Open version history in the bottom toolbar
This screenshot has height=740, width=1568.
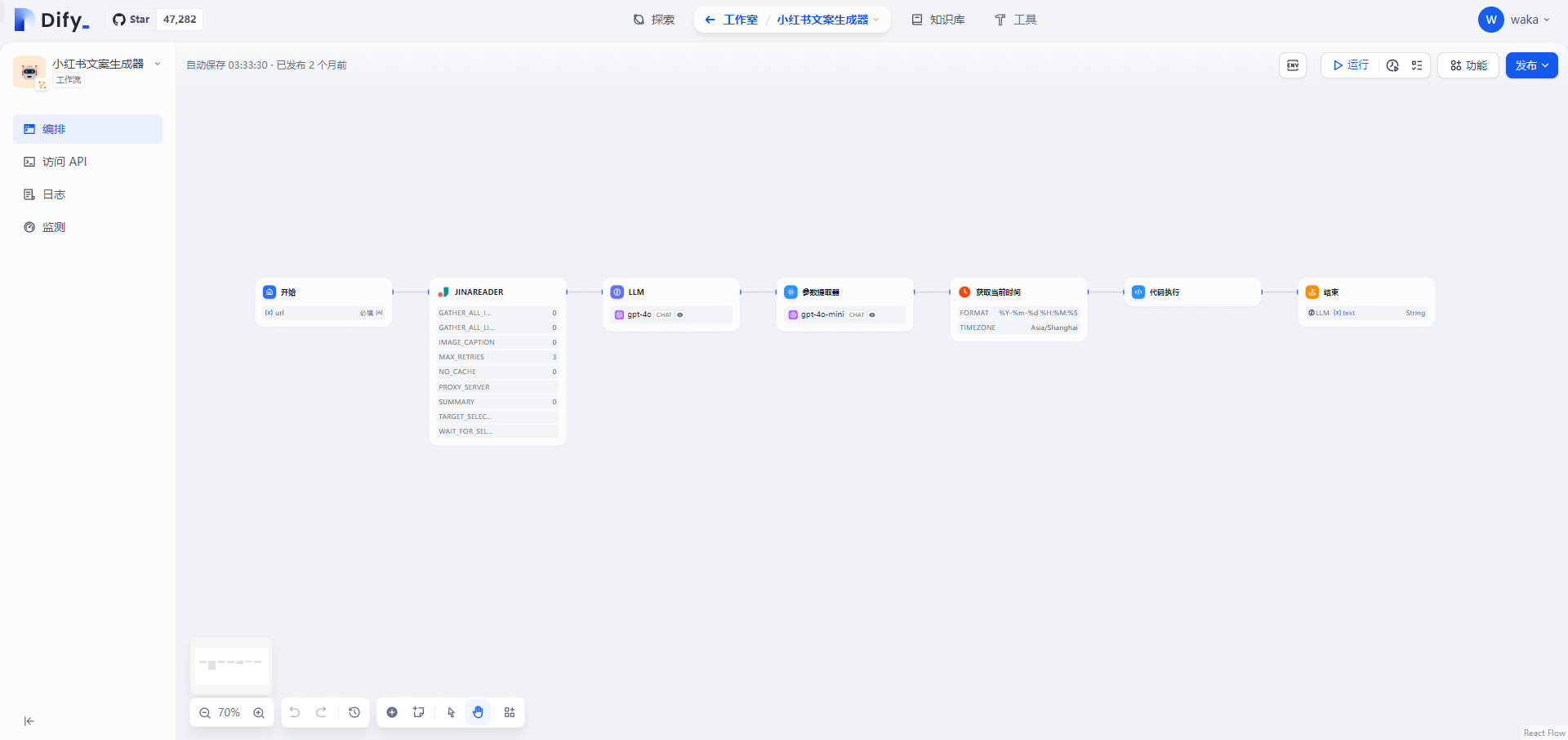pyautogui.click(x=354, y=712)
